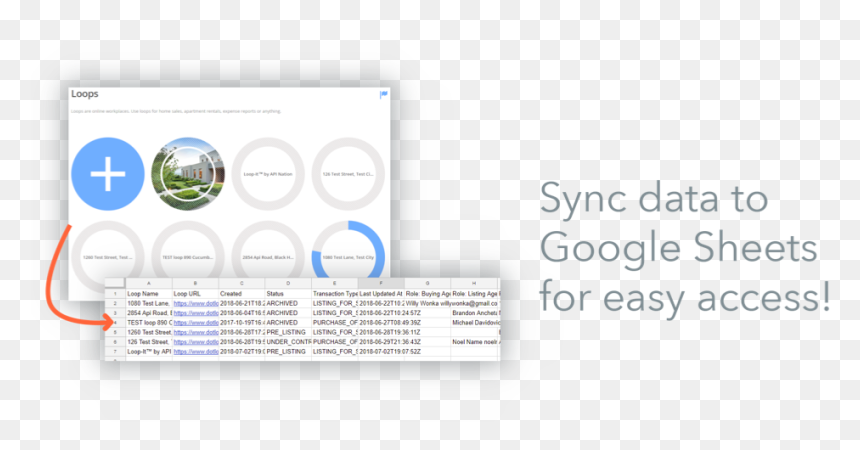Select the Loops panel heading text
Screen dimensions: 860x450
coord(84,94)
